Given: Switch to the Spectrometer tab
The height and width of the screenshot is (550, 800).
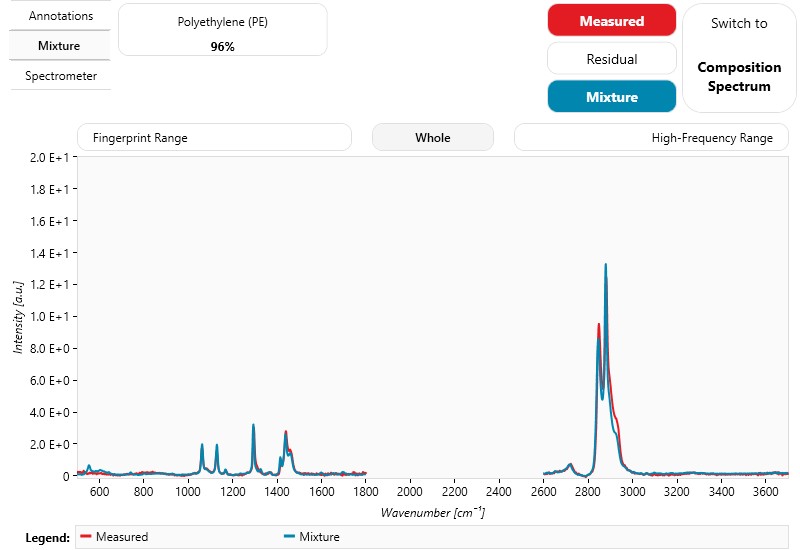Looking at the screenshot, I should (x=60, y=75).
